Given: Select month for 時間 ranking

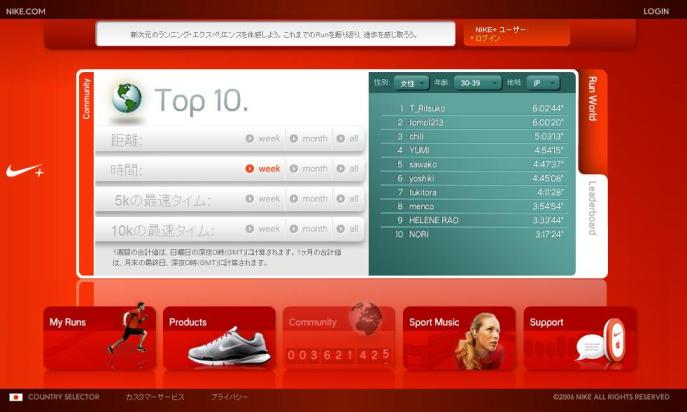Looking at the screenshot, I should coord(309,169).
